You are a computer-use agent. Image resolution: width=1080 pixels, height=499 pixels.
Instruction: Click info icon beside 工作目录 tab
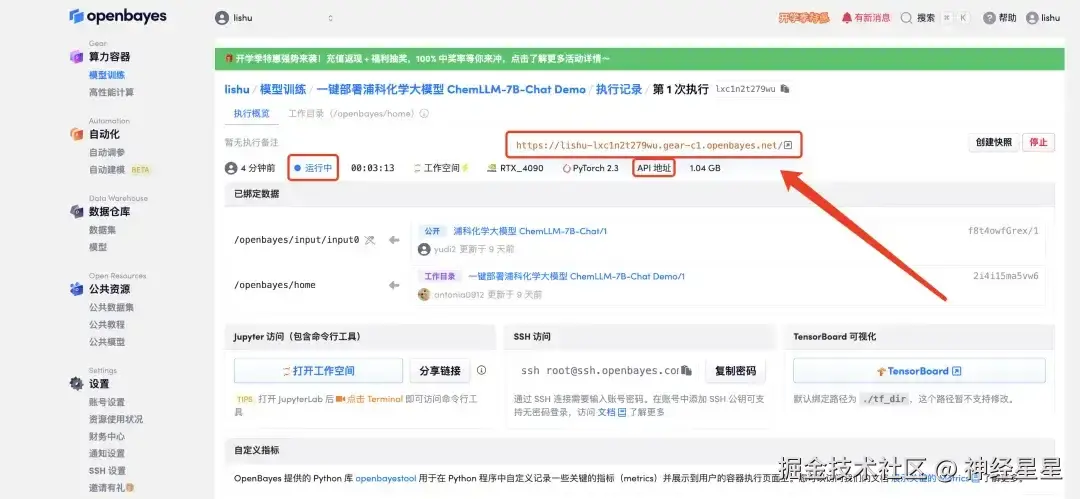pos(424,114)
